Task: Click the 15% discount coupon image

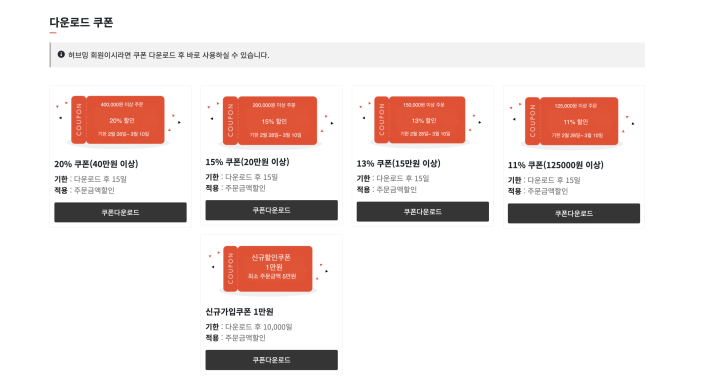Action: (x=271, y=121)
